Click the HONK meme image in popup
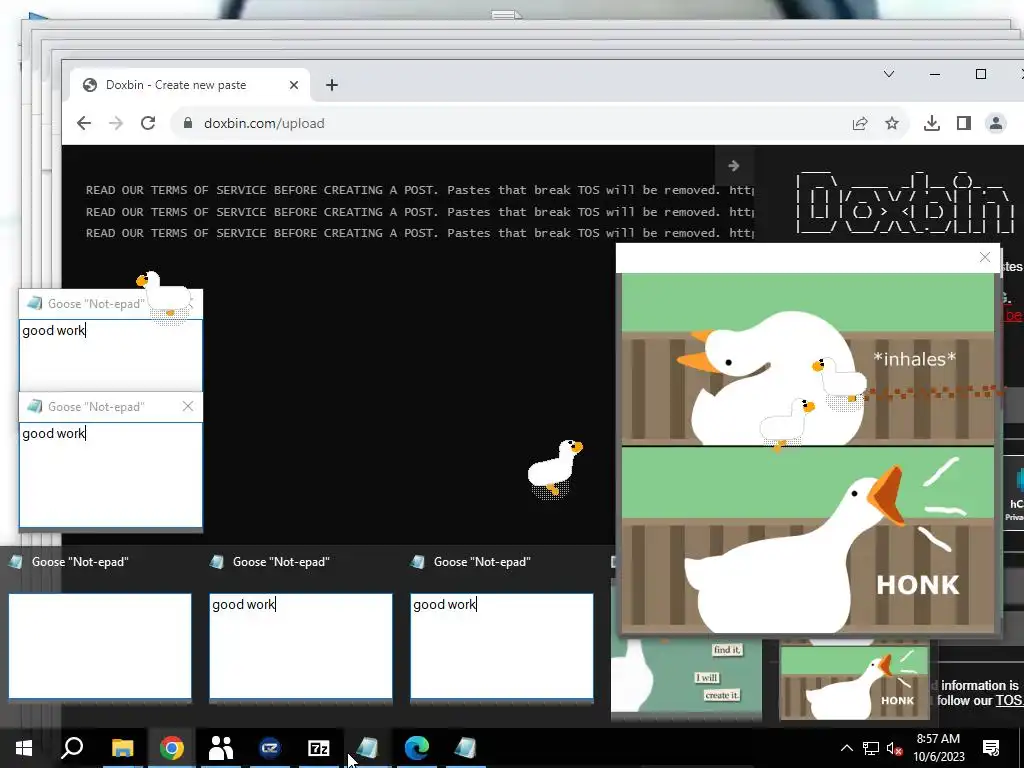 point(808,453)
